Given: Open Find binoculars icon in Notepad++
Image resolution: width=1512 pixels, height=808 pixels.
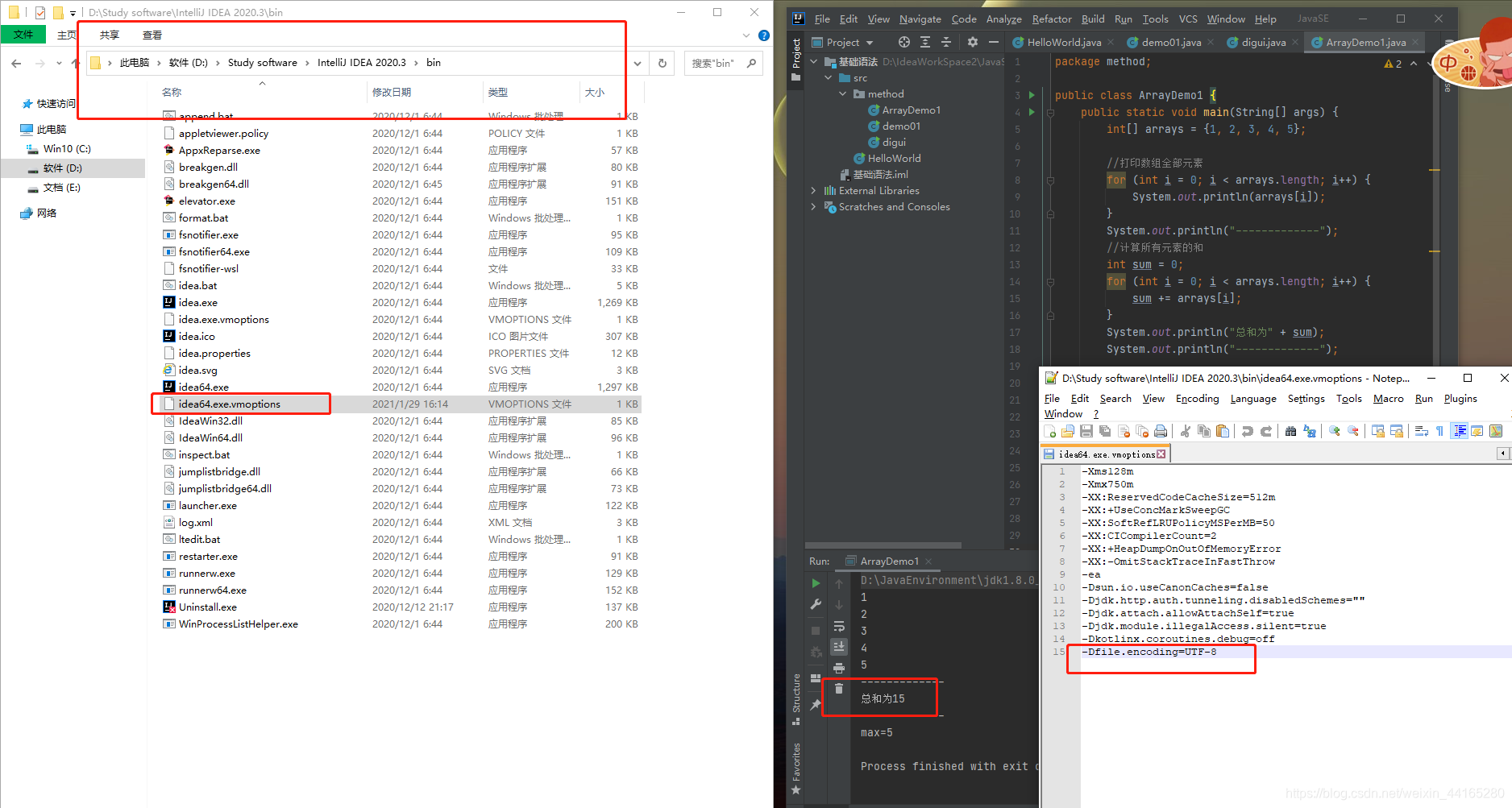Looking at the screenshot, I should tap(1290, 432).
